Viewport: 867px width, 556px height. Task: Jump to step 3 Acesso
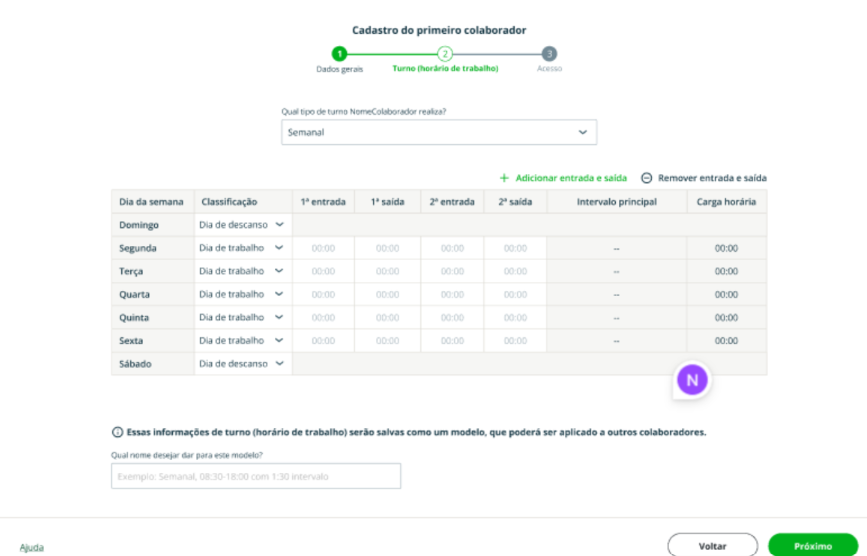(x=549, y=54)
